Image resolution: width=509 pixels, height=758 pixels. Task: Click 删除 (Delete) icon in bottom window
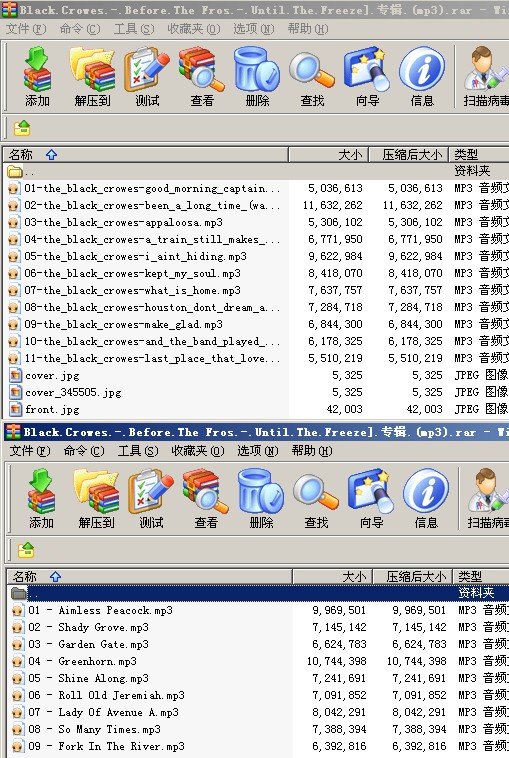pyautogui.click(x=261, y=498)
